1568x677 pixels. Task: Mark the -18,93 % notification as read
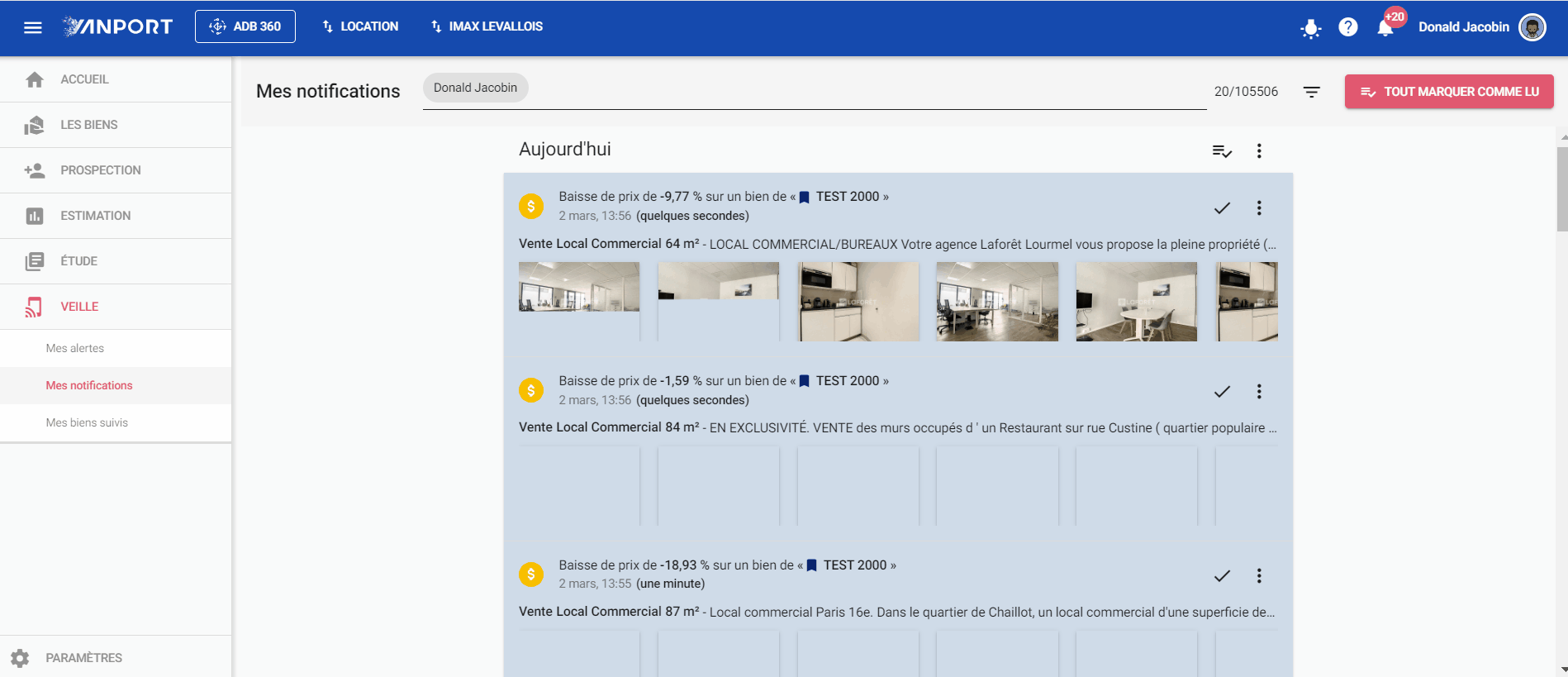click(1222, 576)
